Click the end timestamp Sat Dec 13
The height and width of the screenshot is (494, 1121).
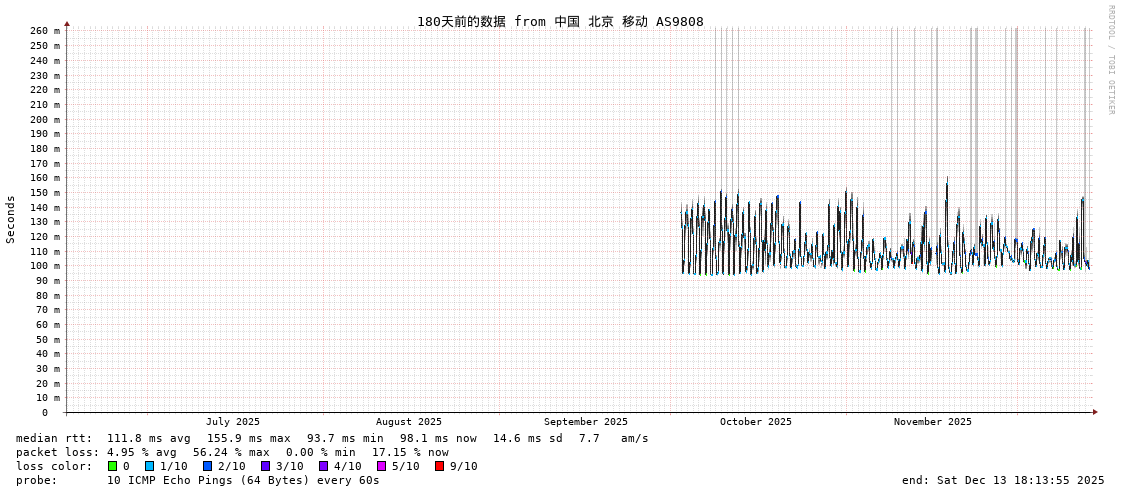pyautogui.click(x=1003, y=480)
